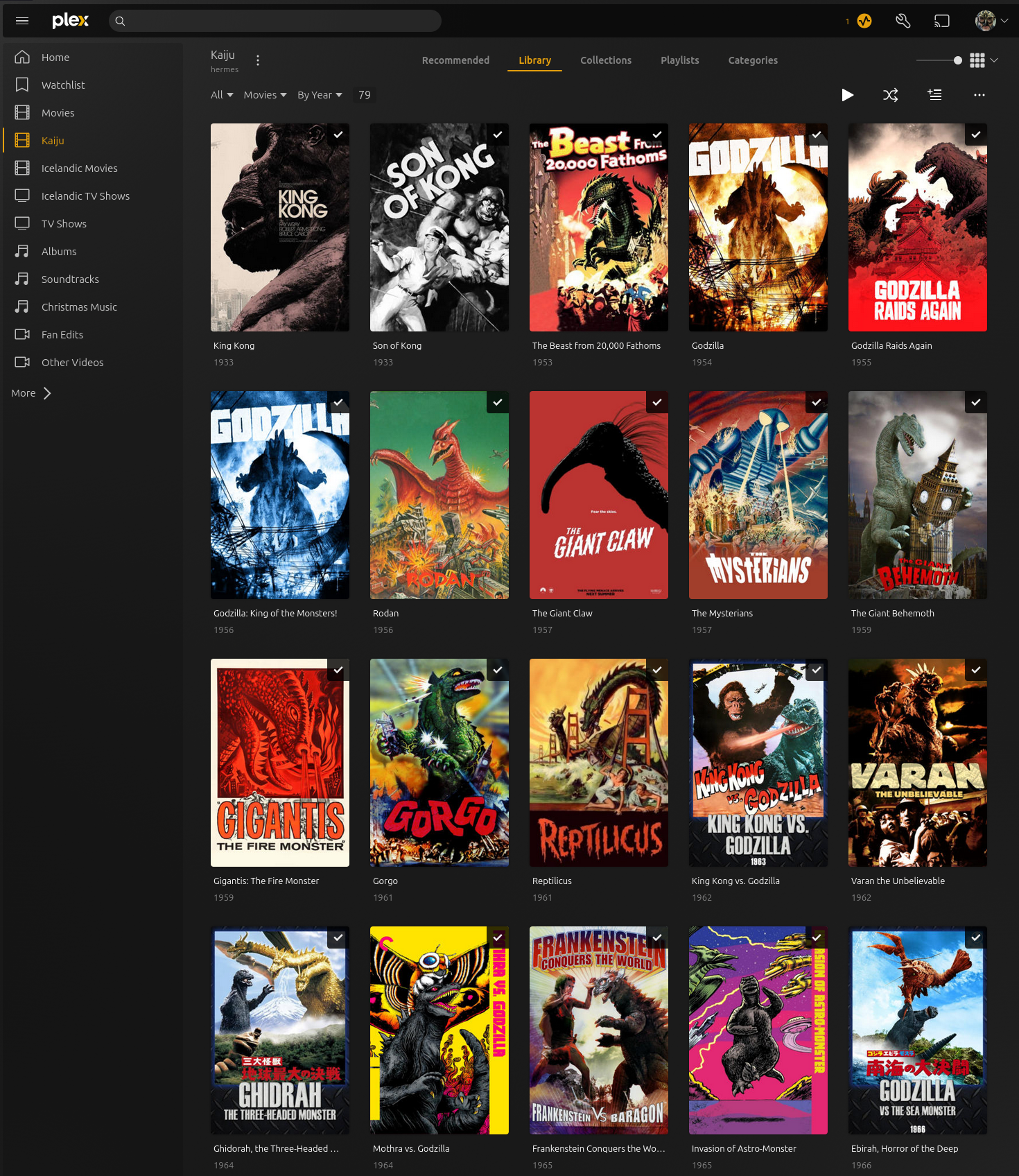Open the All filter dropdown
Viewport: 1019px width, 1176px height.
[222, 95]
